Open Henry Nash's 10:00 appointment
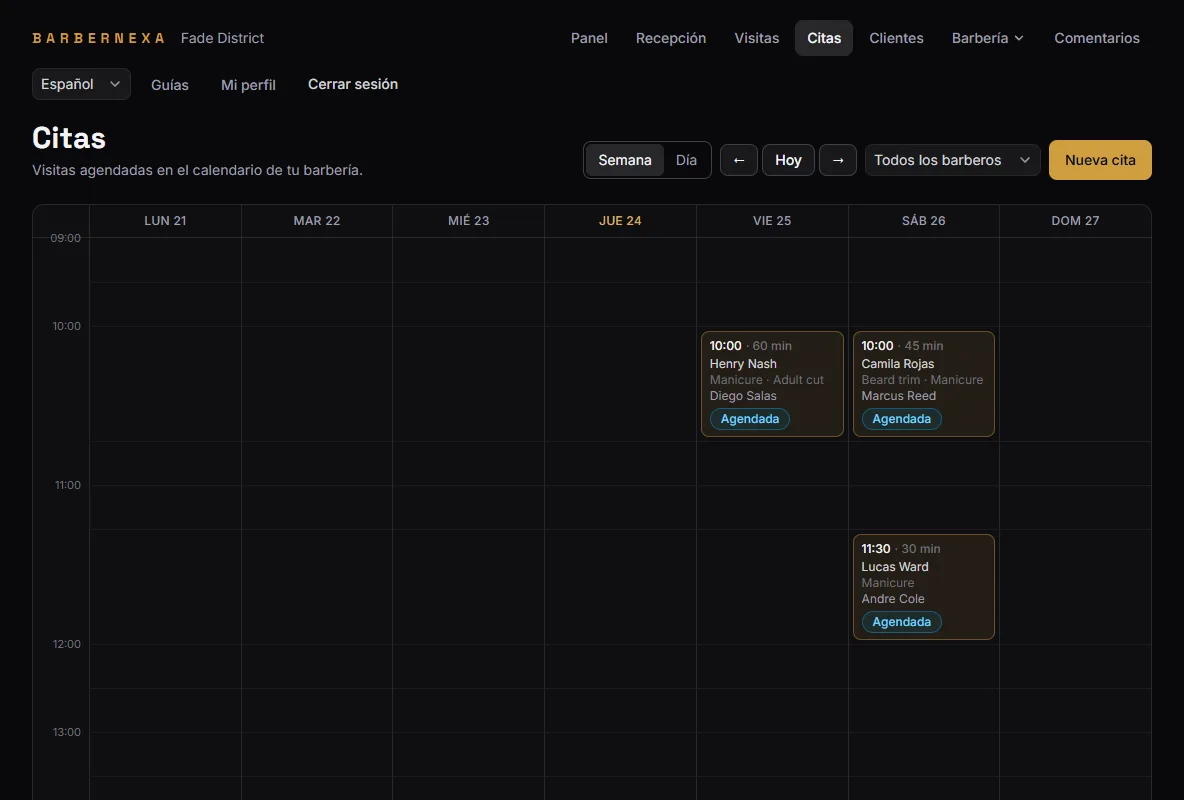The height and width of the screenshot is (800, 1184). [772, 384]
